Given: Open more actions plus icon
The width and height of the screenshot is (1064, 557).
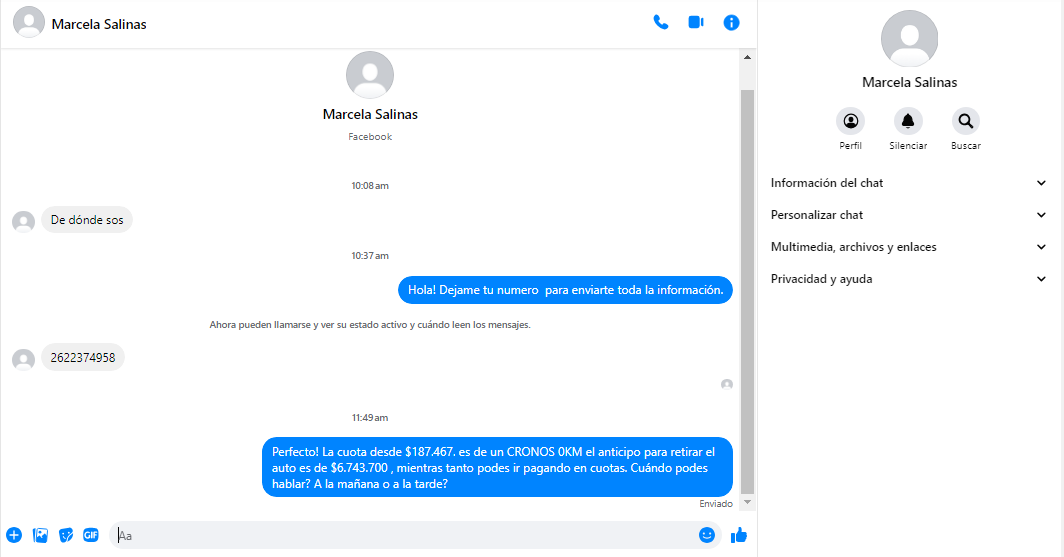Looking at the screenshot, I should pyautogui.click(x=14, y=535).
